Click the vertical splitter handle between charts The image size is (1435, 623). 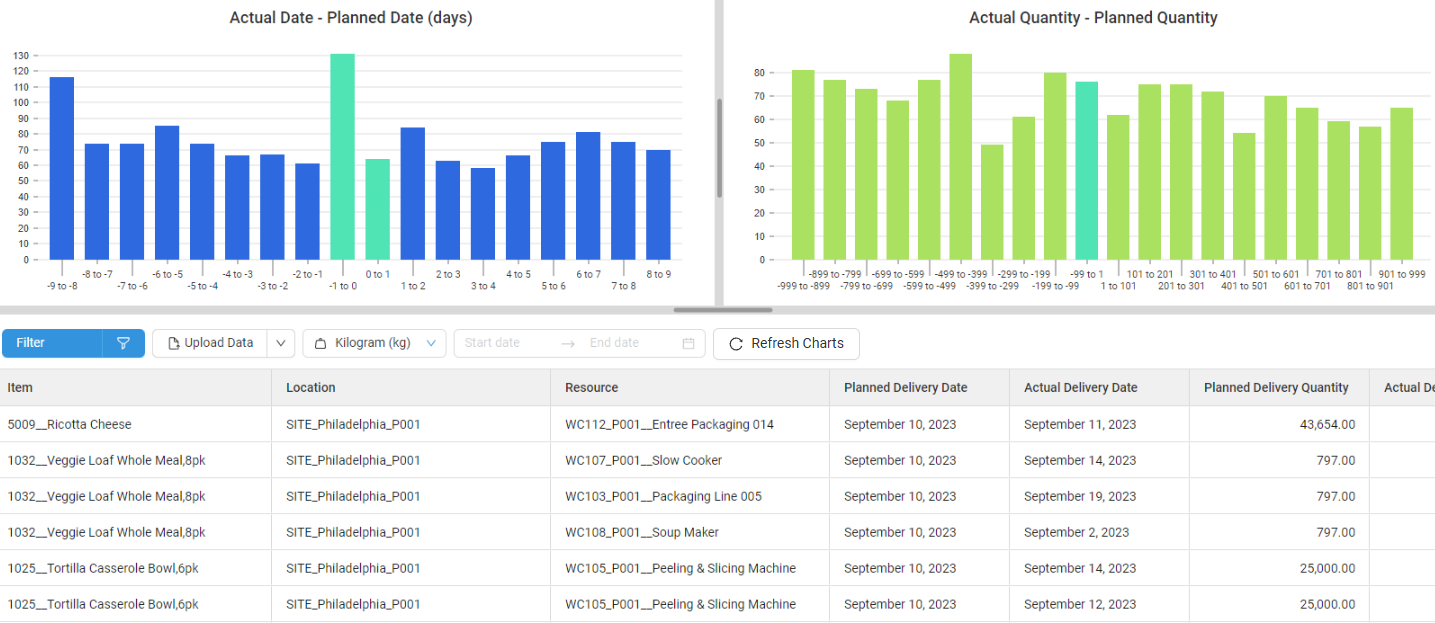(x=719, y=148)
